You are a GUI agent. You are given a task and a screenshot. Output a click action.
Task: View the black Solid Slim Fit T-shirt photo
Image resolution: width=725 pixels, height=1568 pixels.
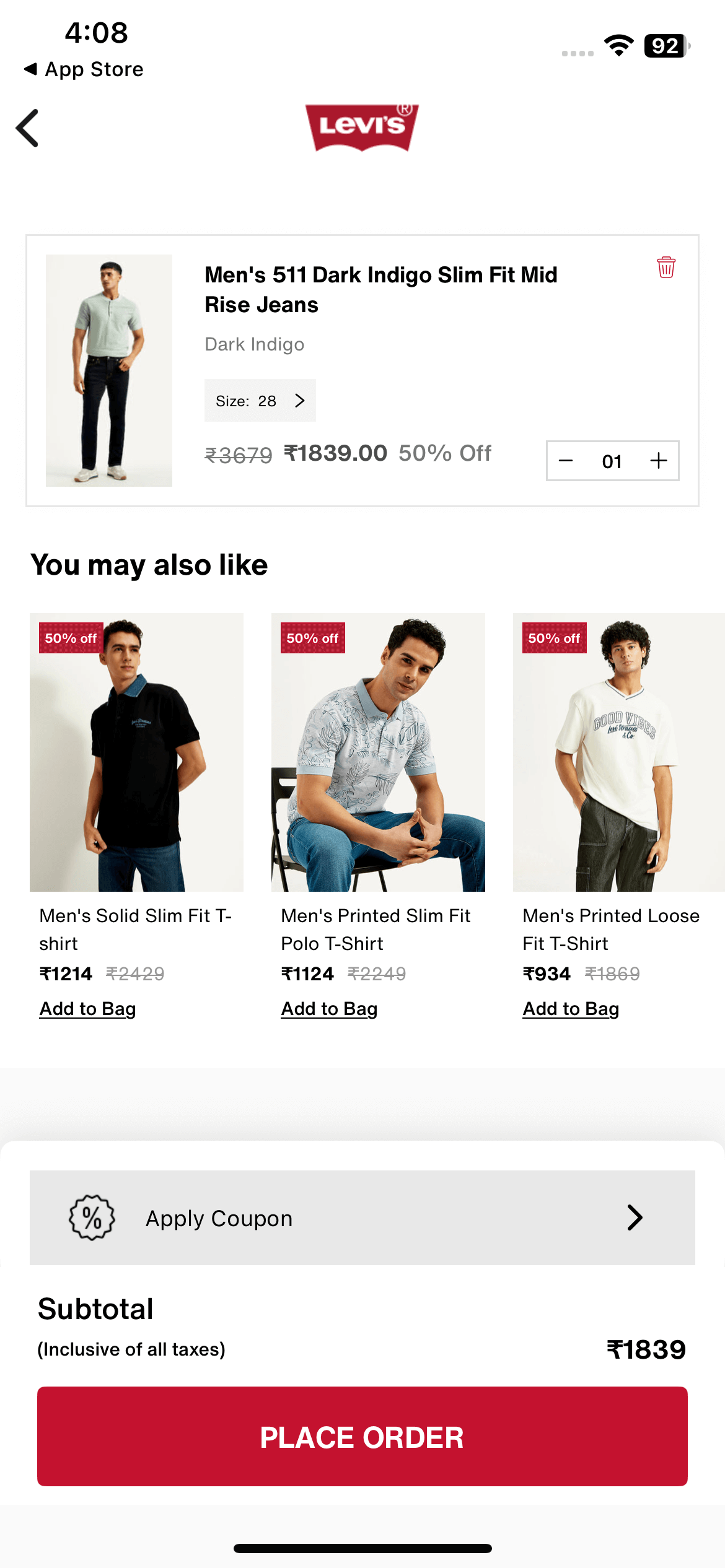pyautogui.click(x=136, y=752)
